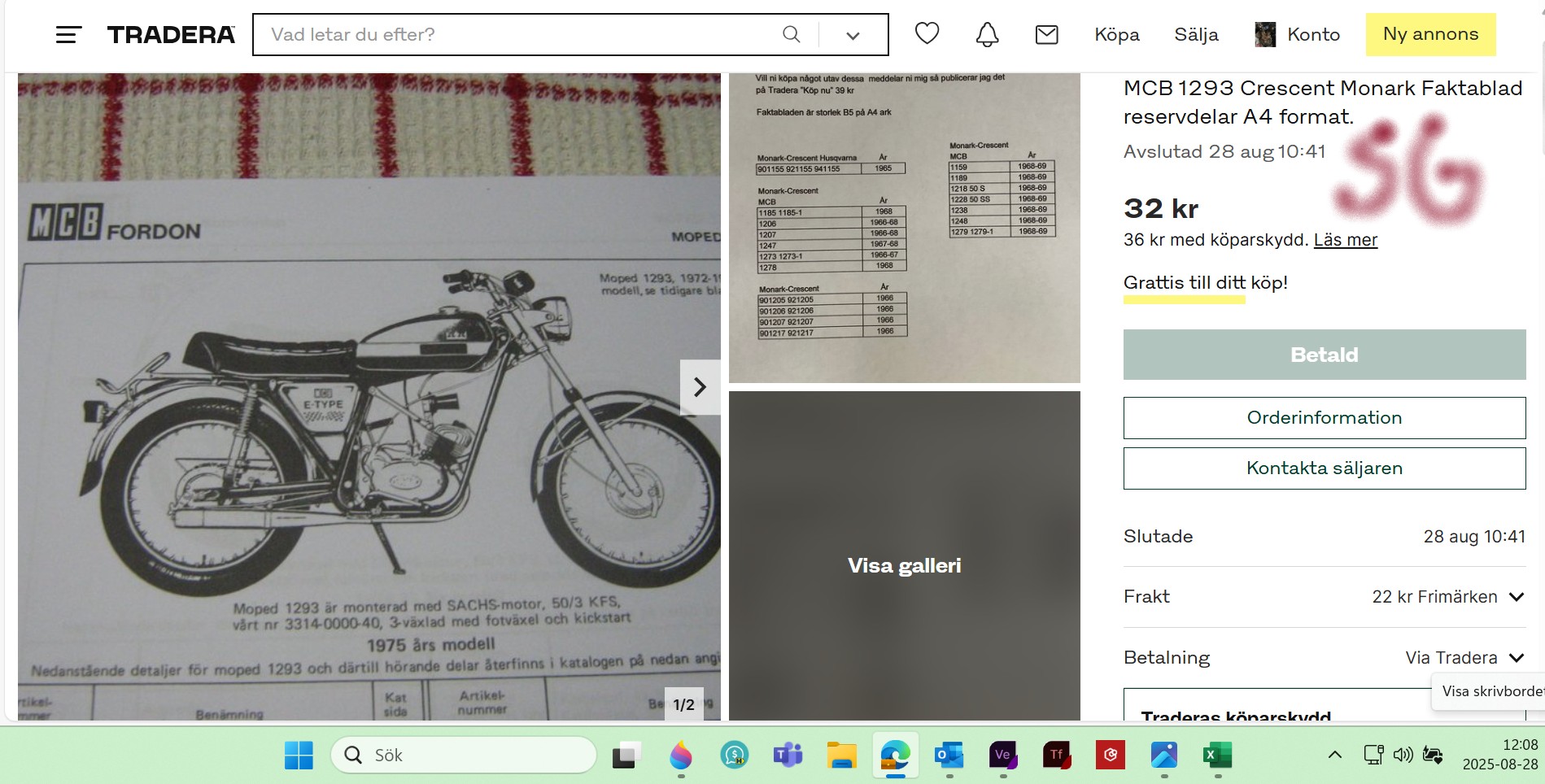Open the Ve app in taskbar
The width and height of the screenshot is (1545, 784).
click(1002, 756)
